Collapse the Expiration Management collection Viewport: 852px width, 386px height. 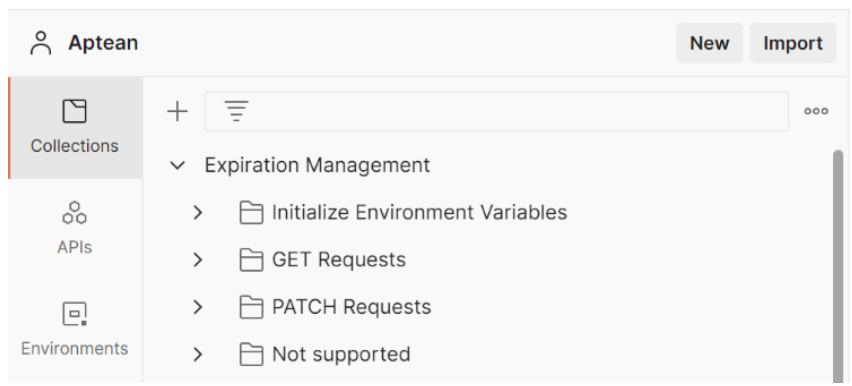point(177,165)
